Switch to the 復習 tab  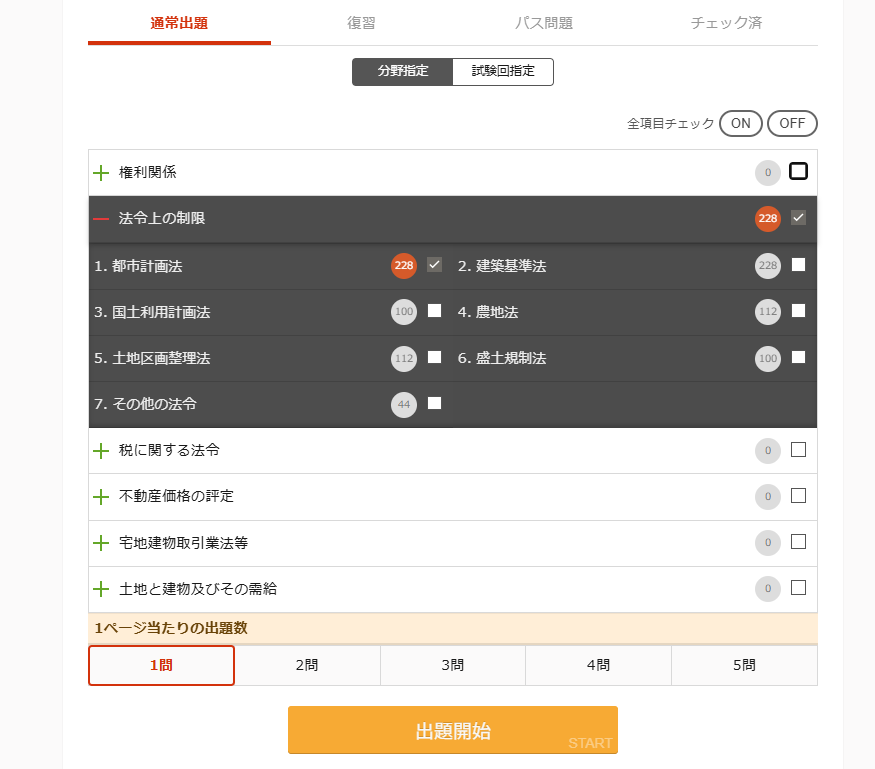click(x=362, y=23)
